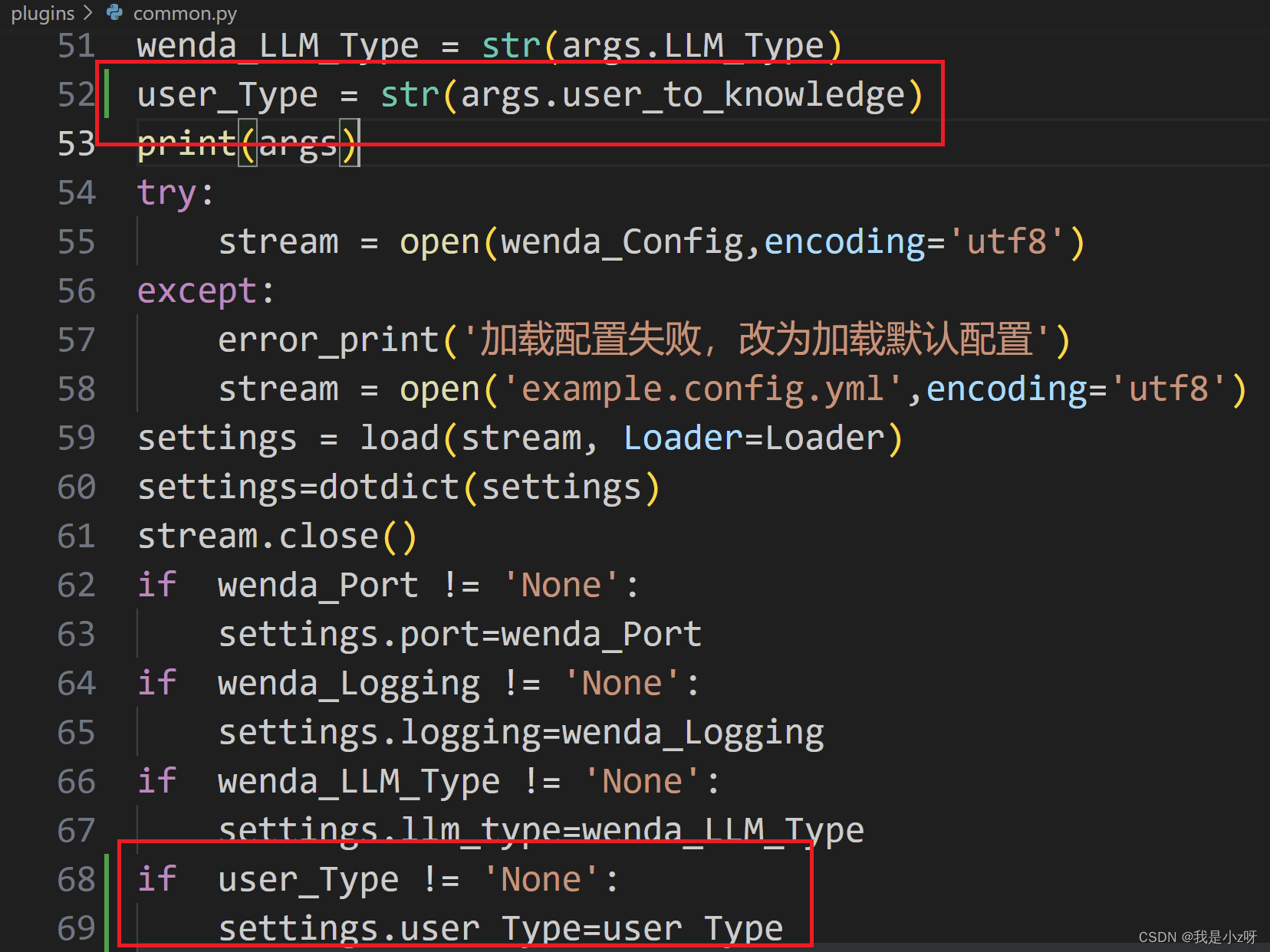Viewport: 1270px width, 952px height.
Task: Click line number 57 in gutter
Action: click(x=77, y=340)
